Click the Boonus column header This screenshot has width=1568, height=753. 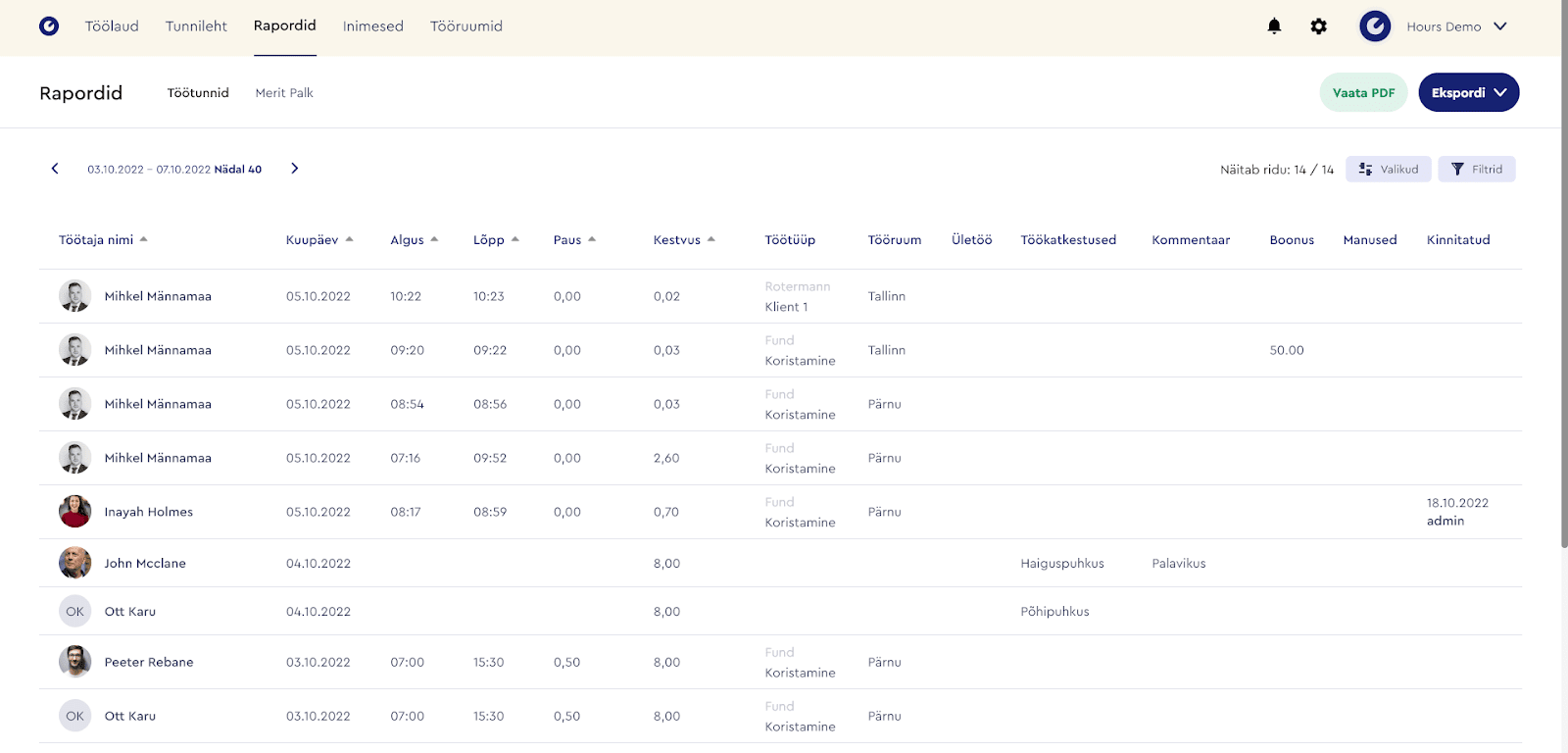pos(1292,239)
